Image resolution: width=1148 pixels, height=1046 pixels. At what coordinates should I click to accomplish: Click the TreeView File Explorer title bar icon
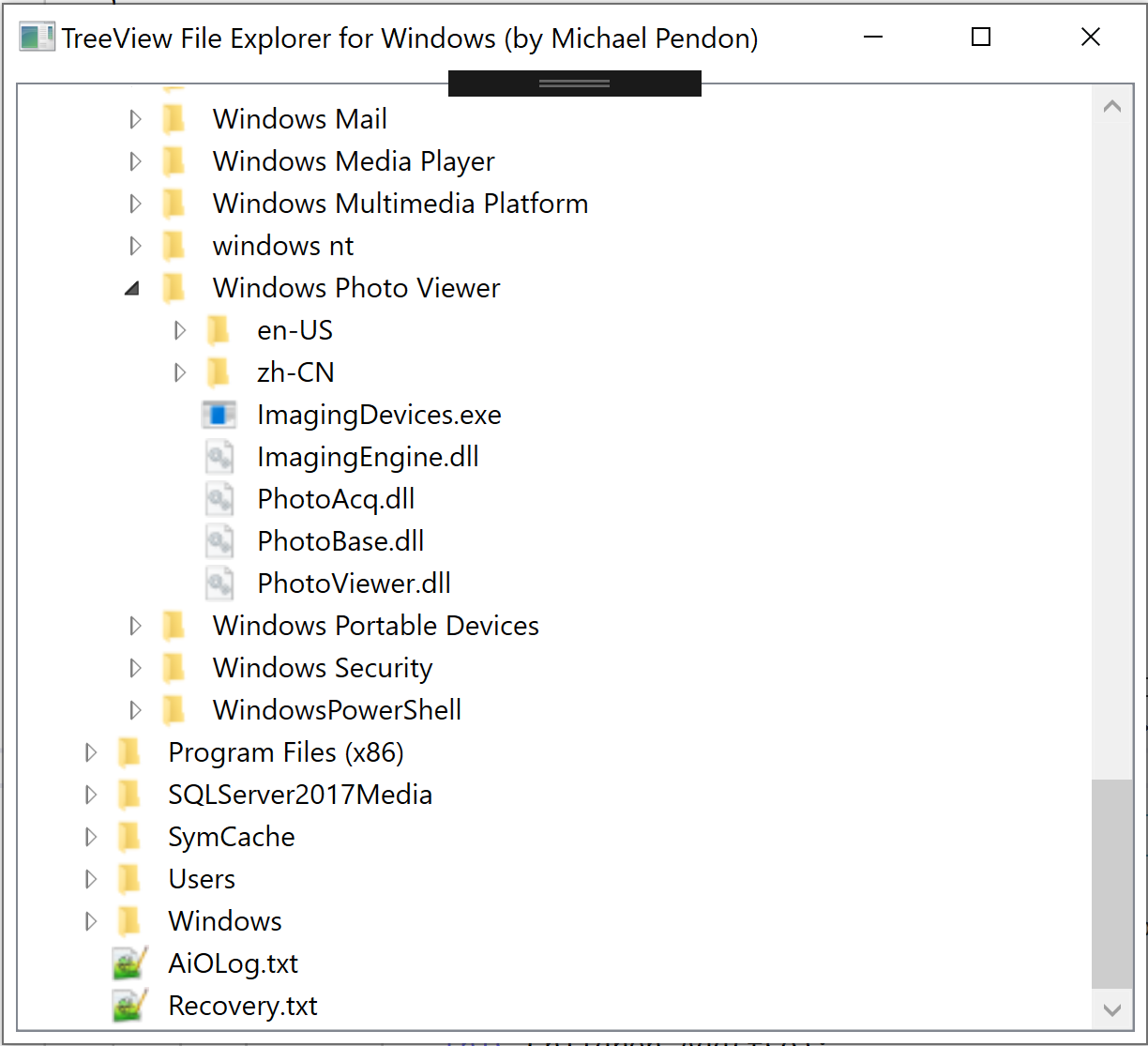click(38, 37)
